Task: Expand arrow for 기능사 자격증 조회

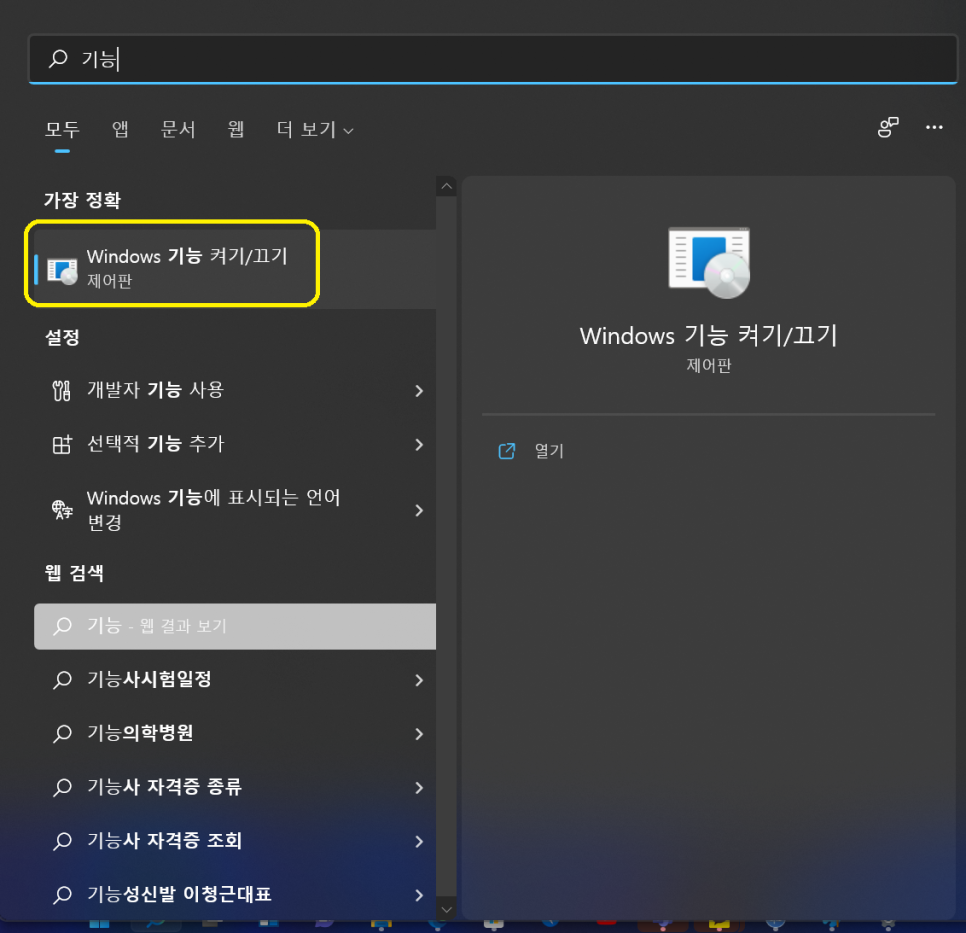Action: coord(419,841)
